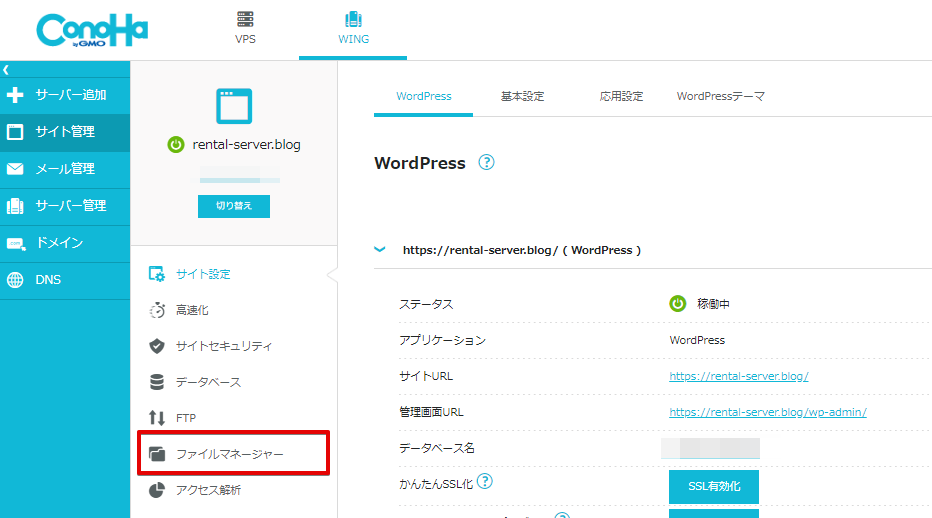Click the window icon for サイト管理

tap(15, 132)
